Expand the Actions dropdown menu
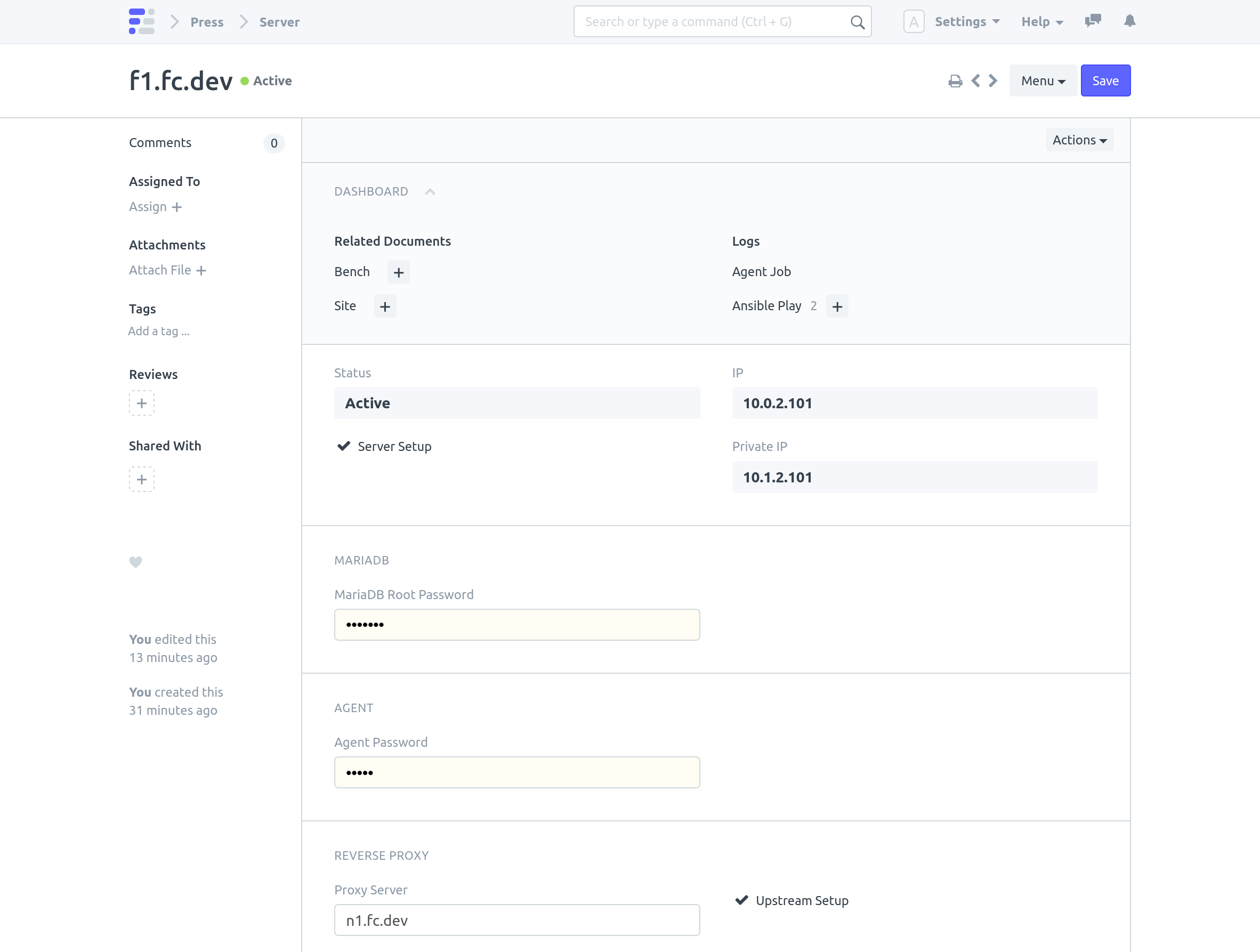Image resolution: width=1260 pixels, height=952 pixels. (x=1079, y=140)
